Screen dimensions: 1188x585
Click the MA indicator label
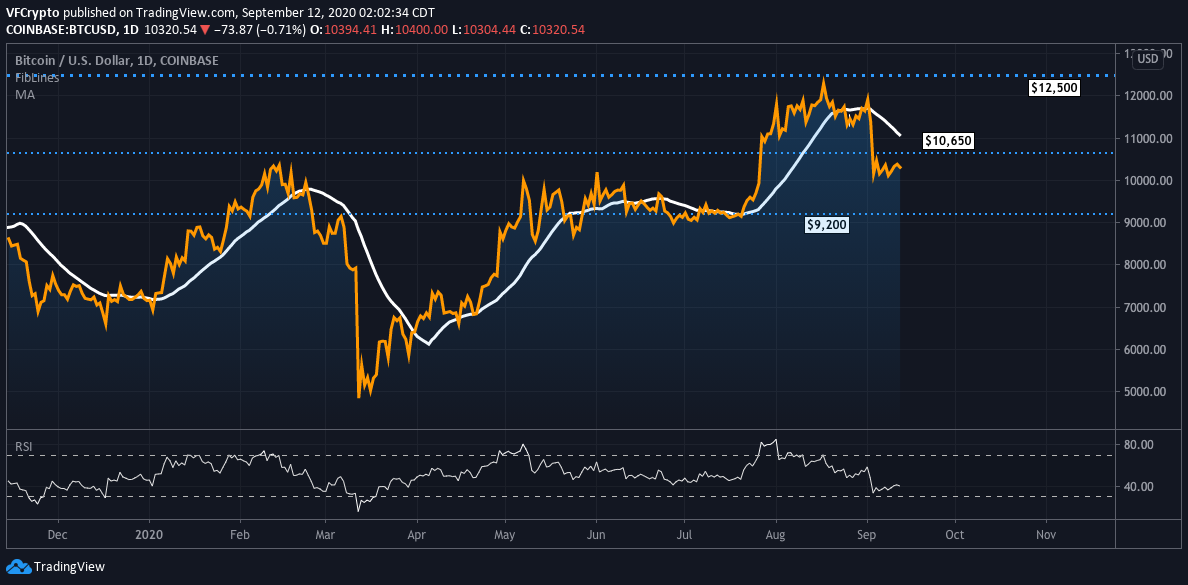point(23,93)
